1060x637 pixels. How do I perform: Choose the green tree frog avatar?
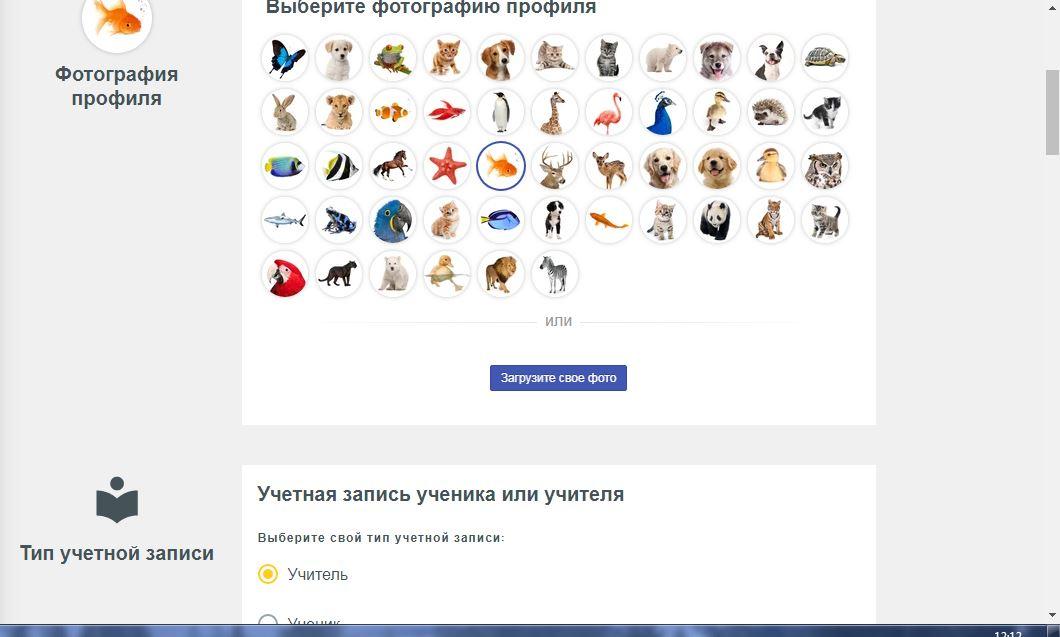click(x=393, y=58)
